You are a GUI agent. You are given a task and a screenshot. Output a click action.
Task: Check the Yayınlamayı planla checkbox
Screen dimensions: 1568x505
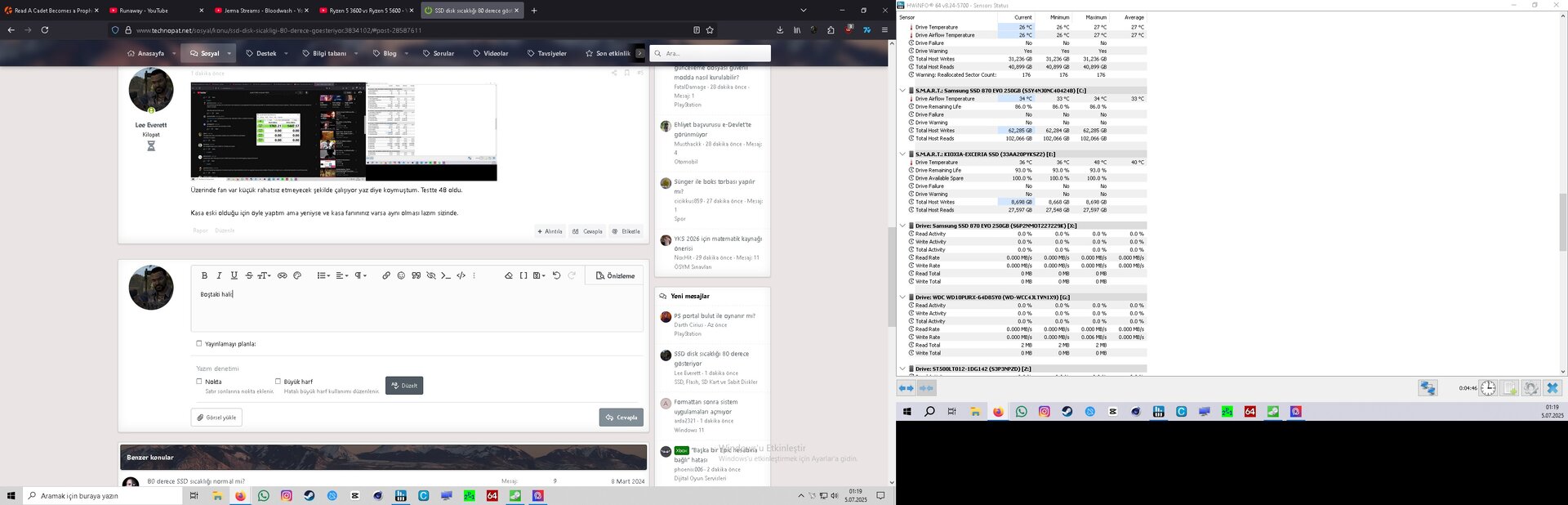198,343
